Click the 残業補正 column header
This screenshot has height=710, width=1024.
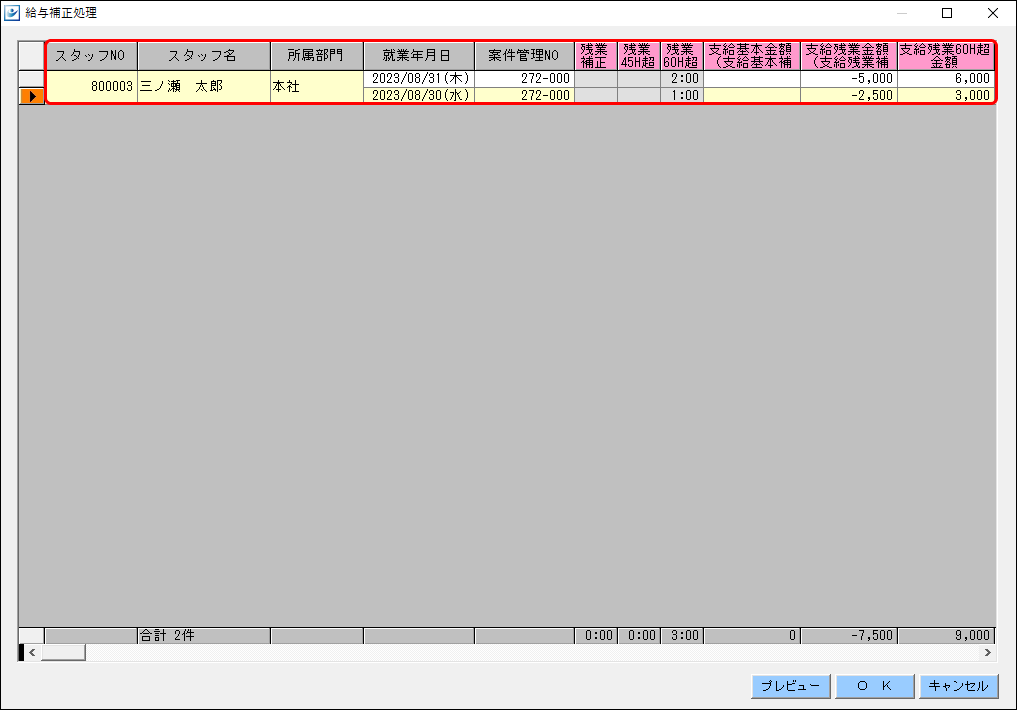point(596,56)
